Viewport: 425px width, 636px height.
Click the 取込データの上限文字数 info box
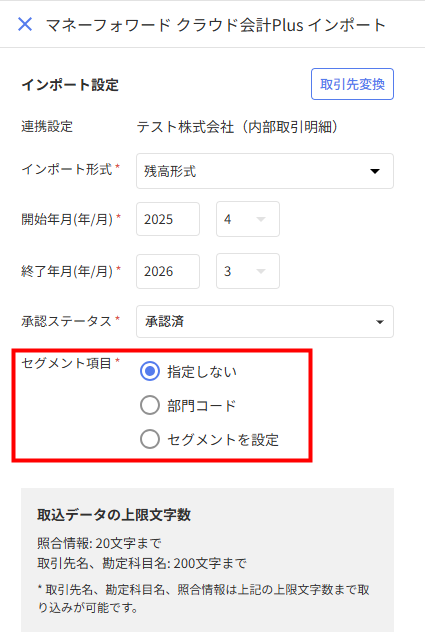point(207,560)
